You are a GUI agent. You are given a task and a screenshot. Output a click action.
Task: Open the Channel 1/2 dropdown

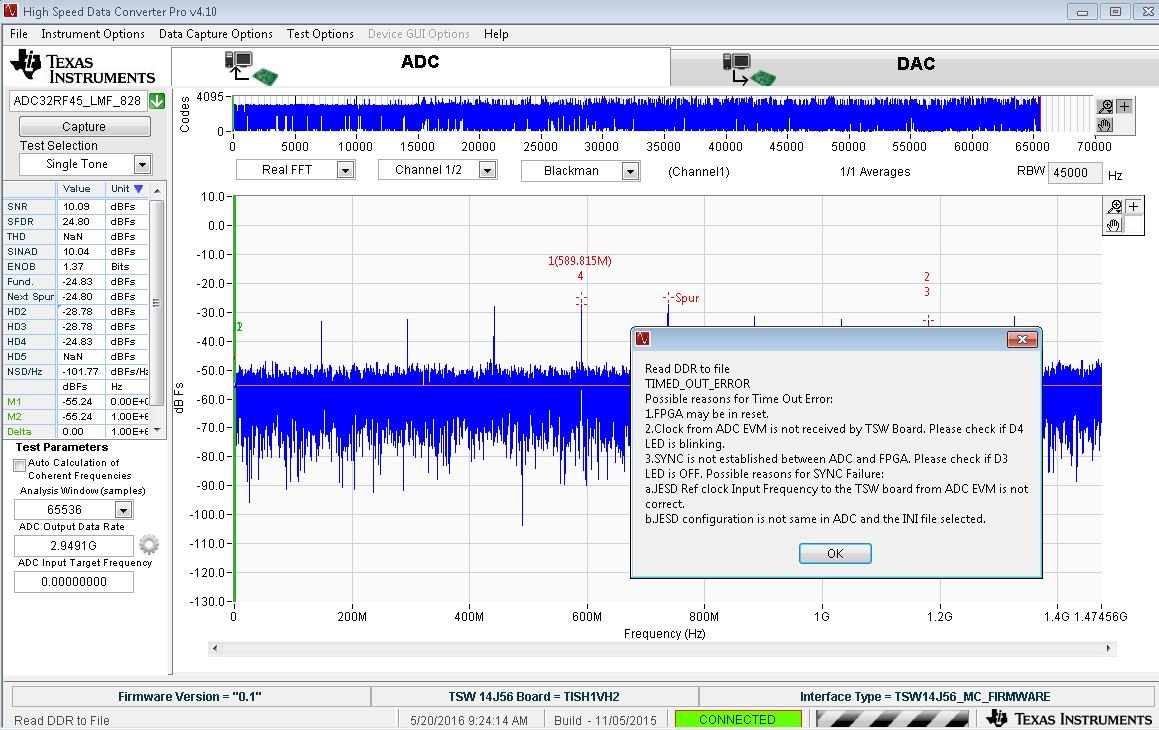tap(487, 171)
